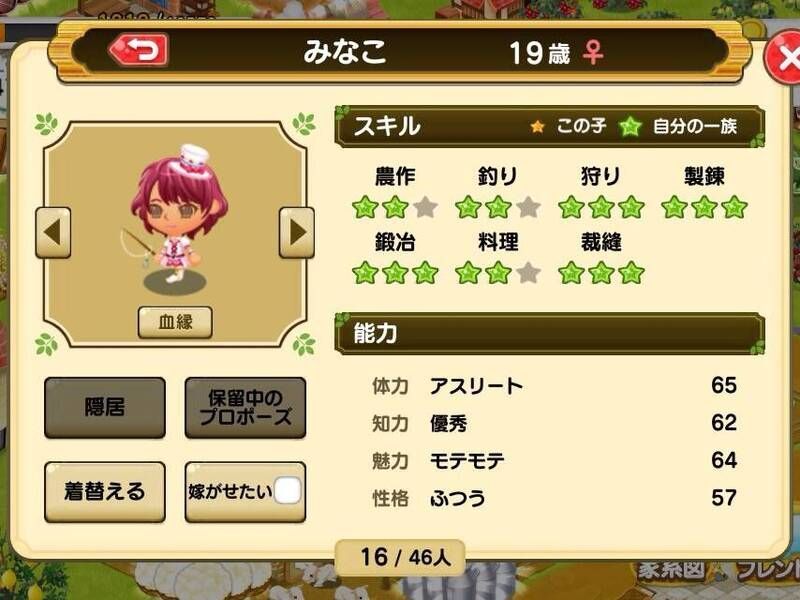Open the 家系図 family tree tab

pyautogui.click(x=672, y=569)
